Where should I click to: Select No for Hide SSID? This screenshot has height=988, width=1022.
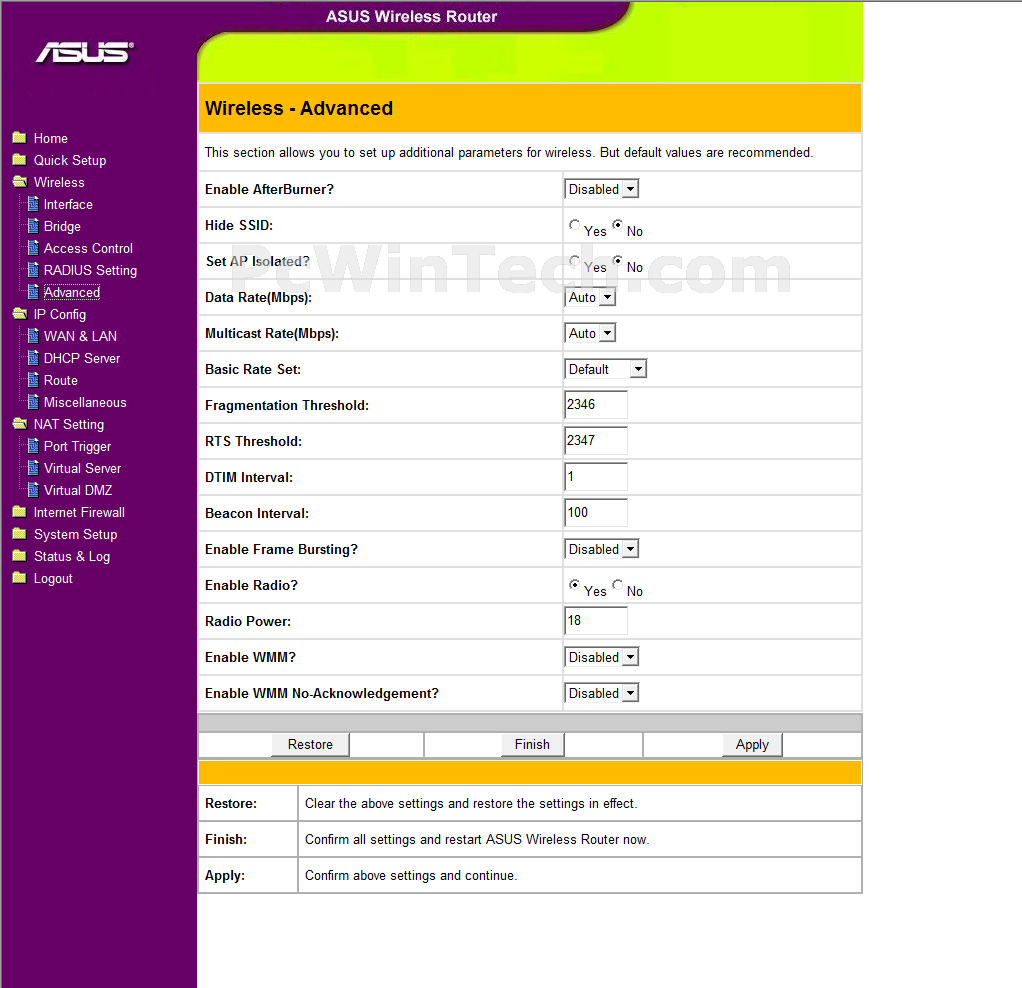pyautogui.click(x=617, y=225)
